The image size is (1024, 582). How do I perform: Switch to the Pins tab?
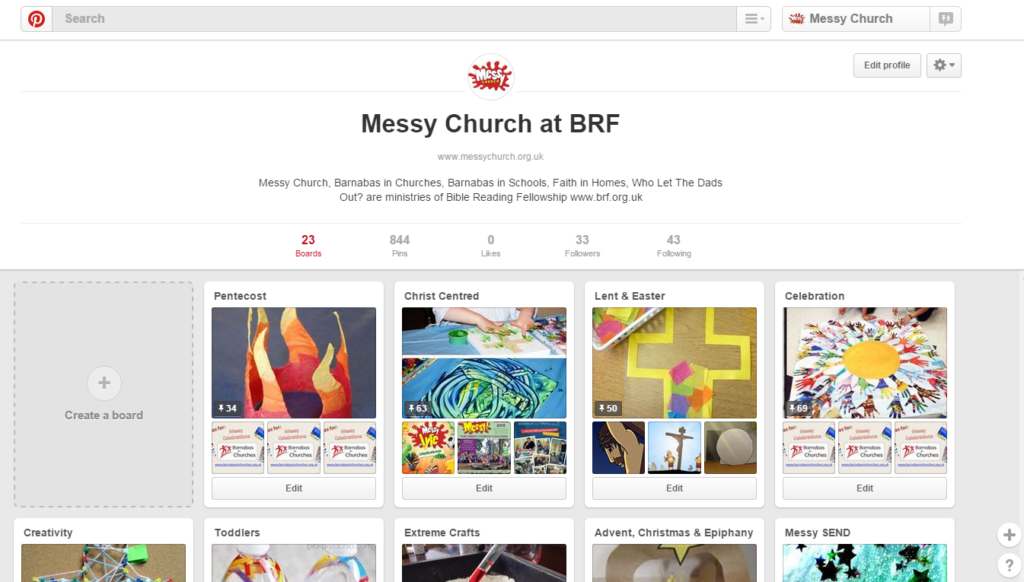pos(400,246)
